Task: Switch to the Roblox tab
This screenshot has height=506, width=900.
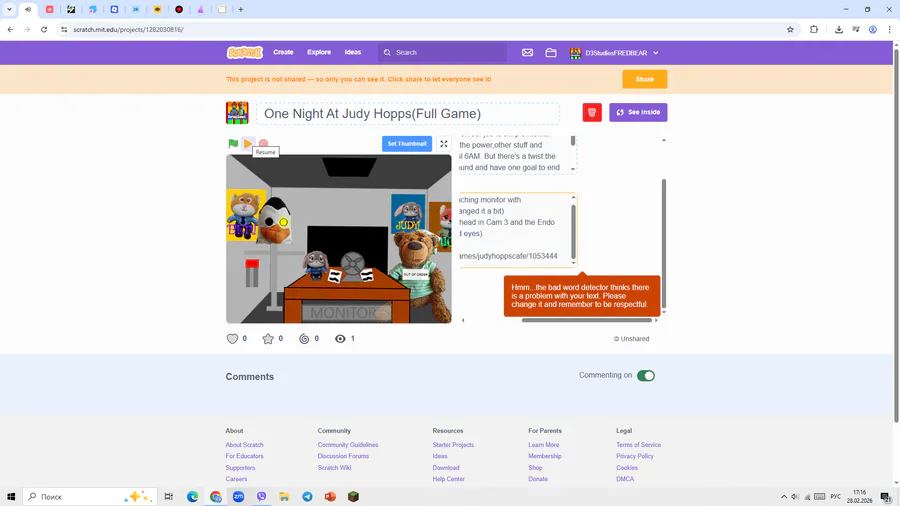Action: [x=114, y=9]
